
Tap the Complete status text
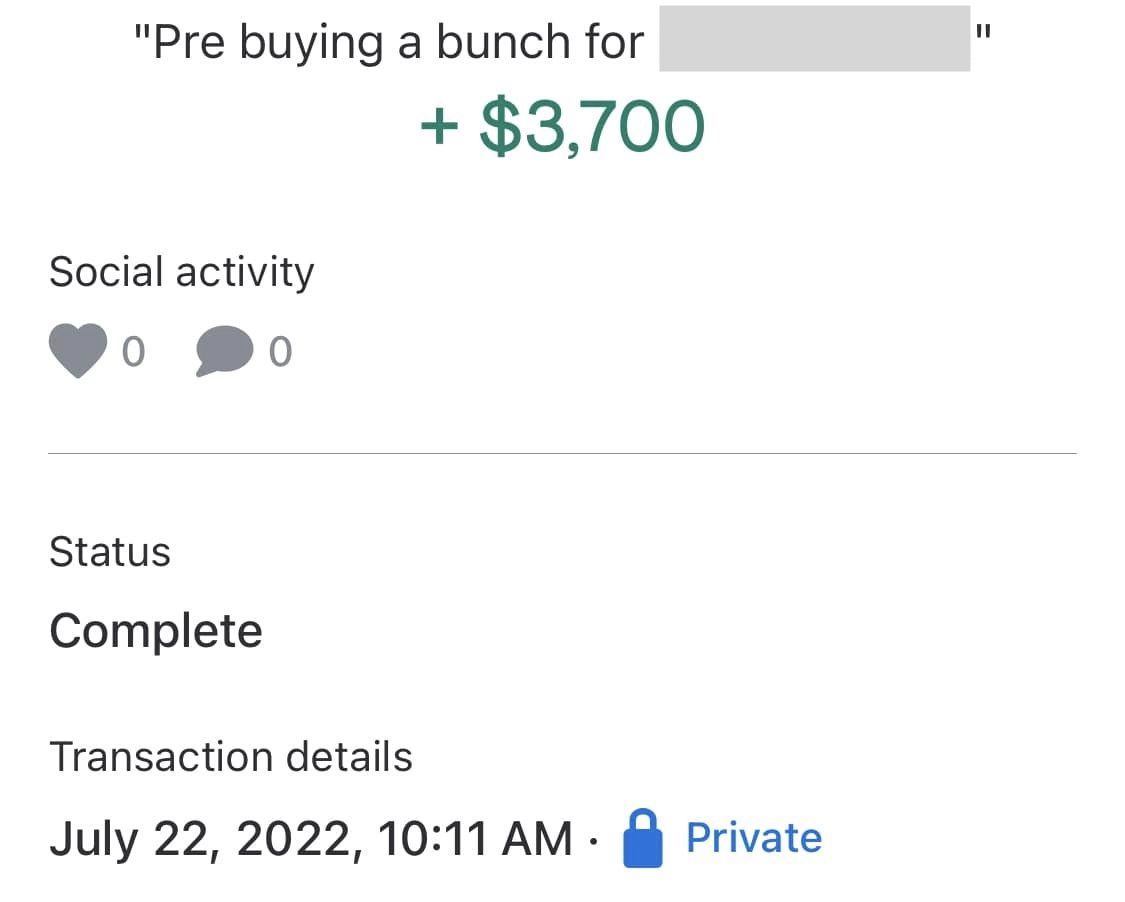point(156,631)
